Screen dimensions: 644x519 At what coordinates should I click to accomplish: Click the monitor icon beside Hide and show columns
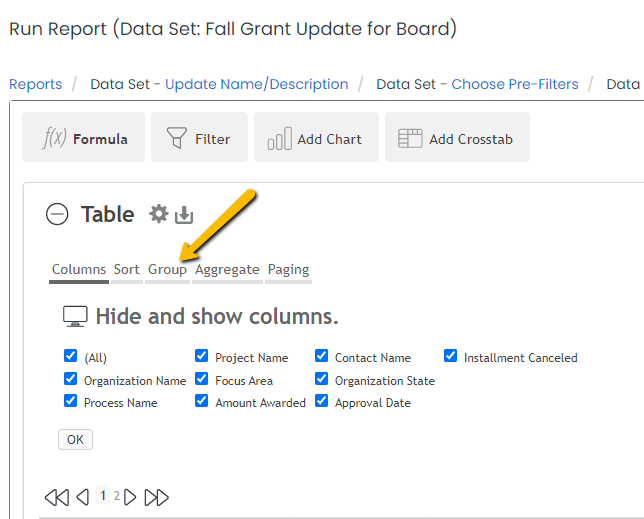pos(75,316)
